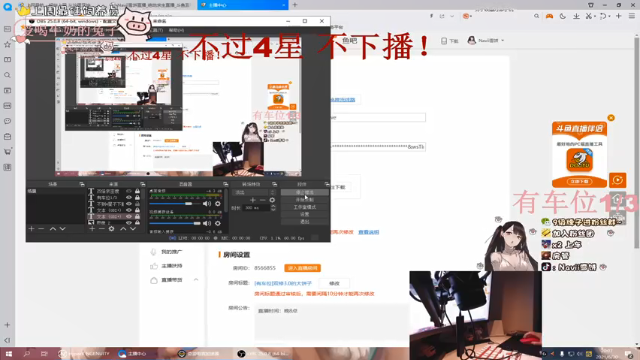
Task: Click browser toolbar search magnifier icon
Action: point(536,16)
